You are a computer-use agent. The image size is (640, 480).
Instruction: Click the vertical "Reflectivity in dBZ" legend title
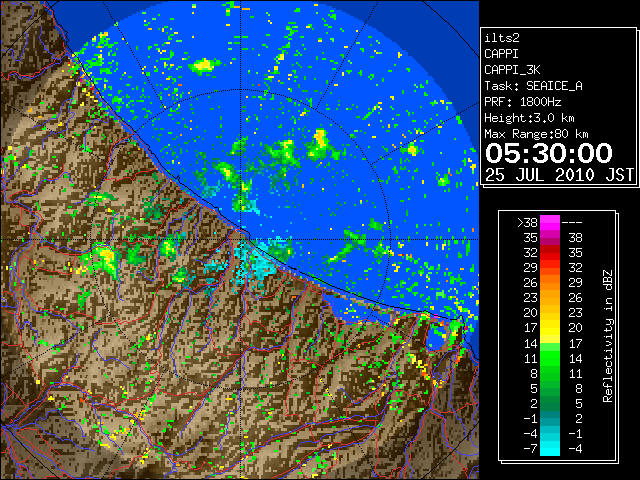pyautogui.click(x=608, y=336)
